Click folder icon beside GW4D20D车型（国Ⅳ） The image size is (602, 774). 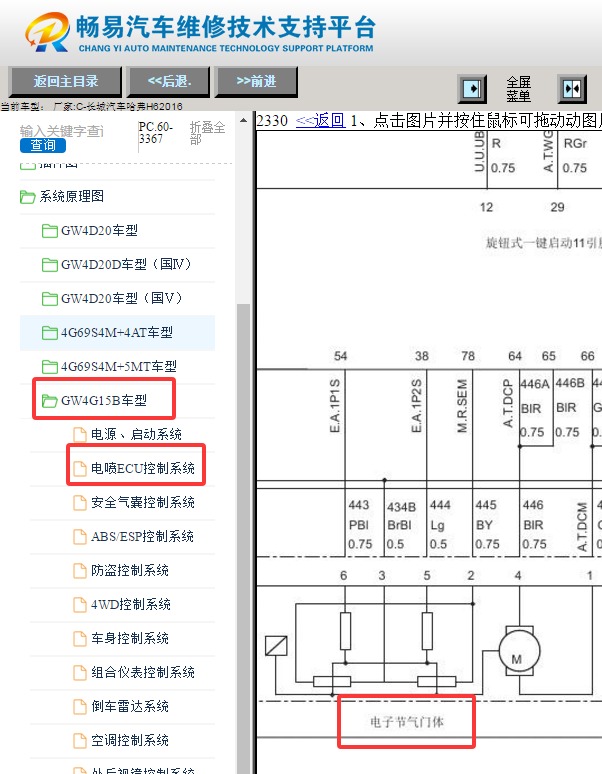tap(49, 265)
